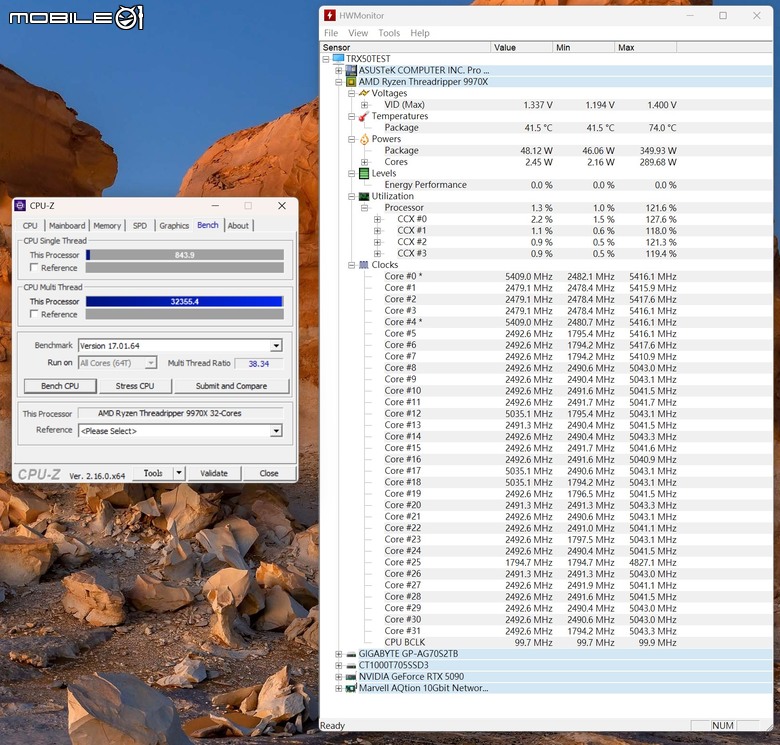Viewport: 780px width, 745px height.
Task: Click the Utilization chart icon
Action: click(364, 196)
